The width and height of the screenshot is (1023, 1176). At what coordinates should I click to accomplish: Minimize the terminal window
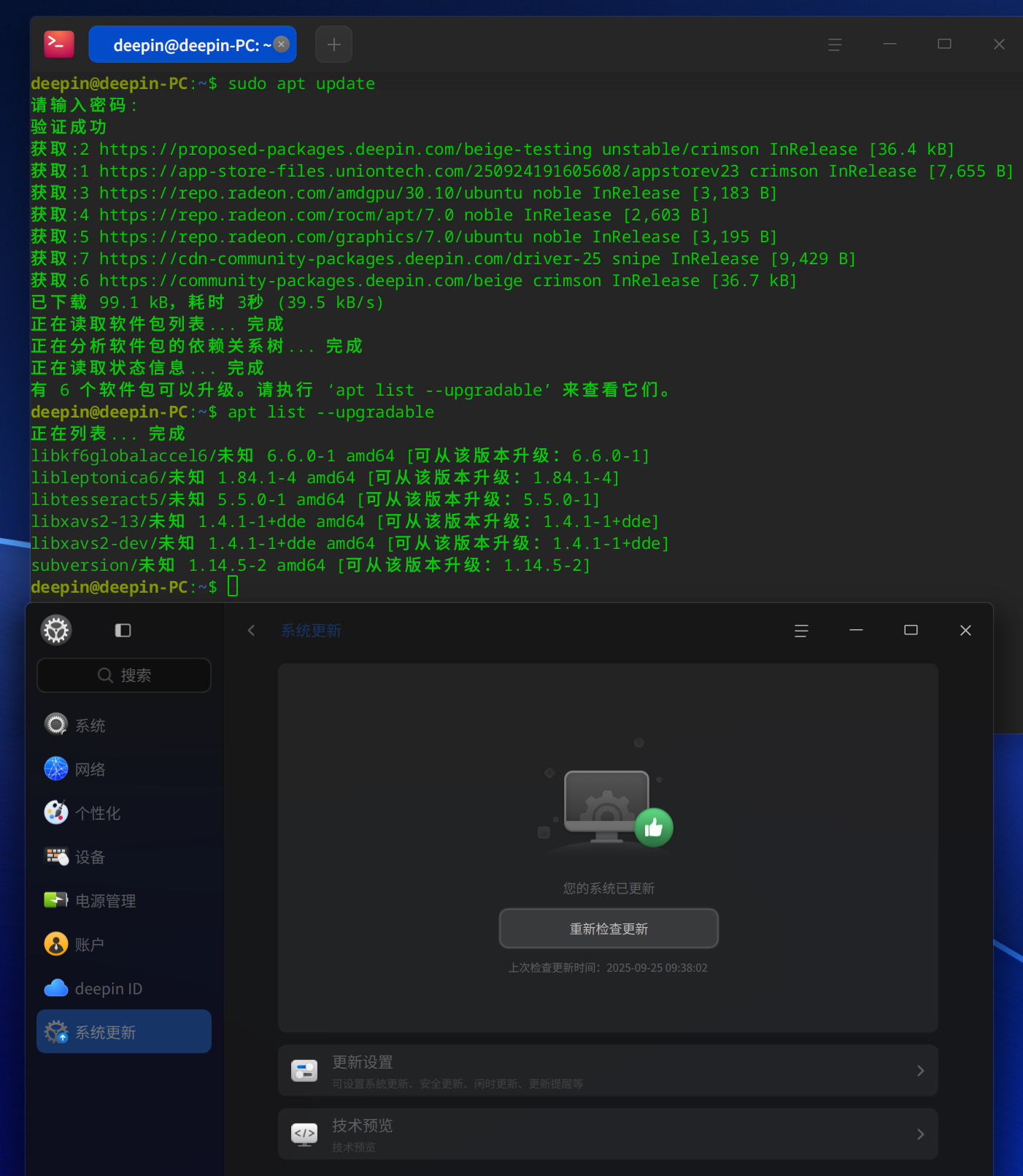pos(889,45)
